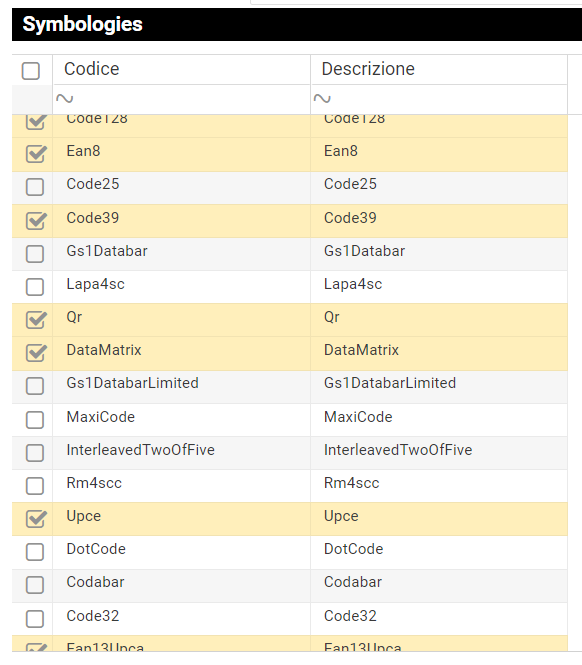Toggle the select-all checkbox in the header
This screenshot has height=665, width=582.
(31, 71)
